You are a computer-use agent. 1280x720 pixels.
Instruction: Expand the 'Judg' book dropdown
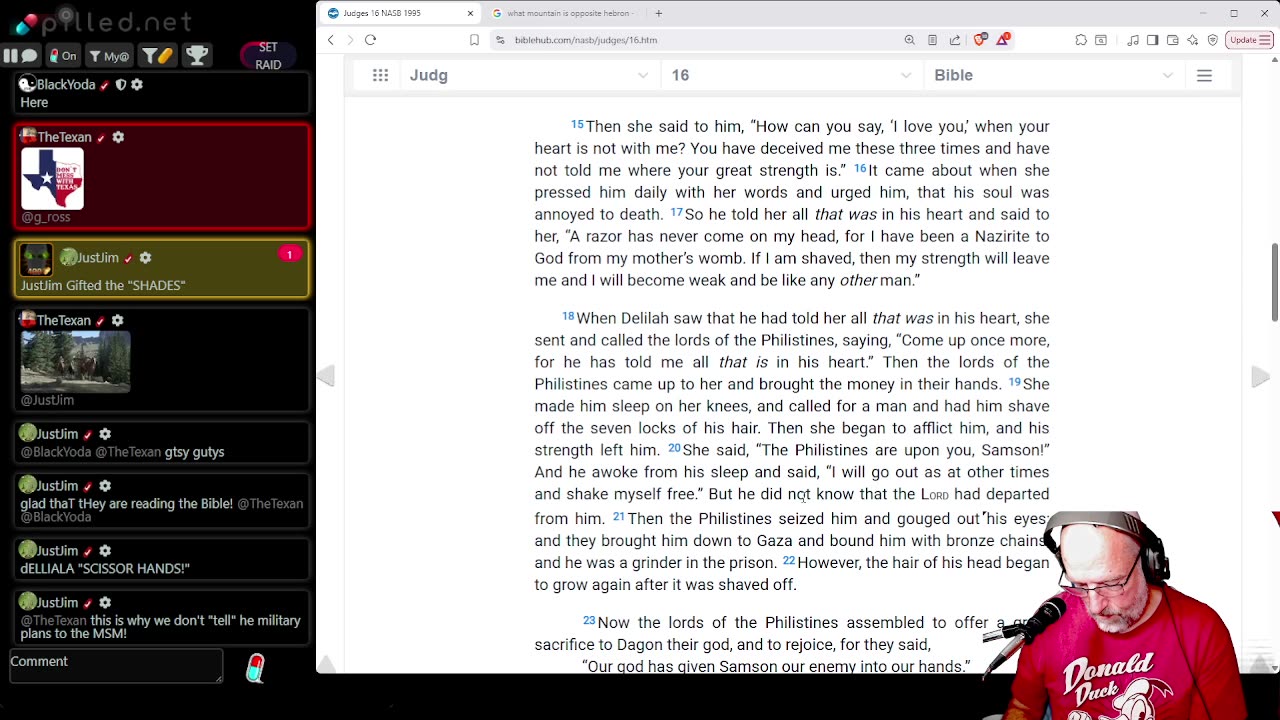(x=529, y=75)
